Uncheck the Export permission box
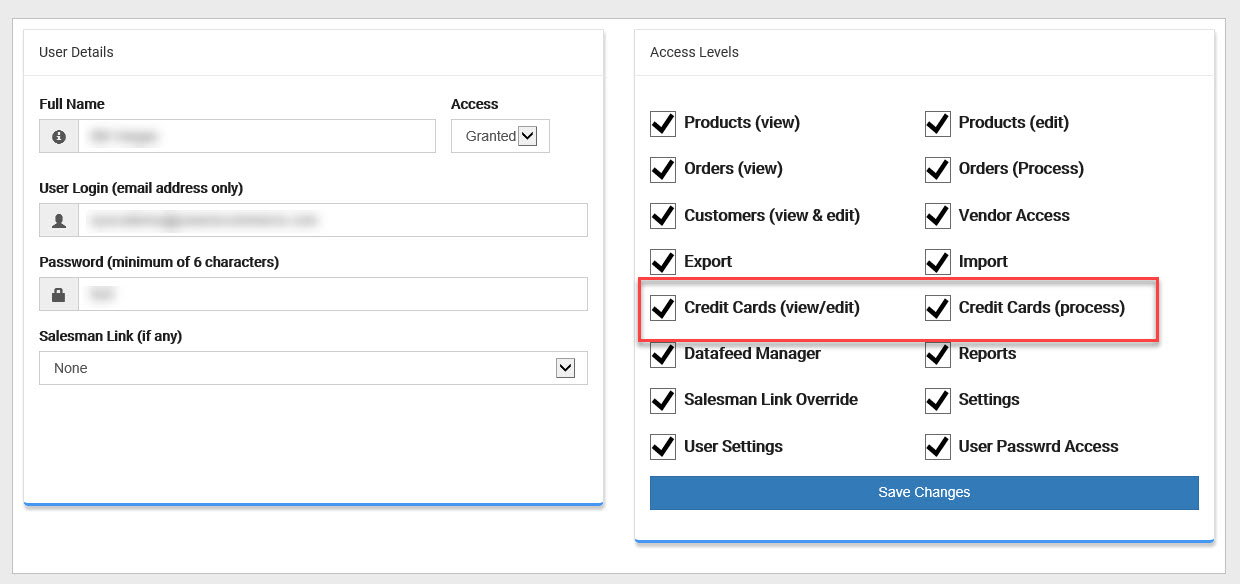This screenshot has width=1240, height=584. (663, 262)
